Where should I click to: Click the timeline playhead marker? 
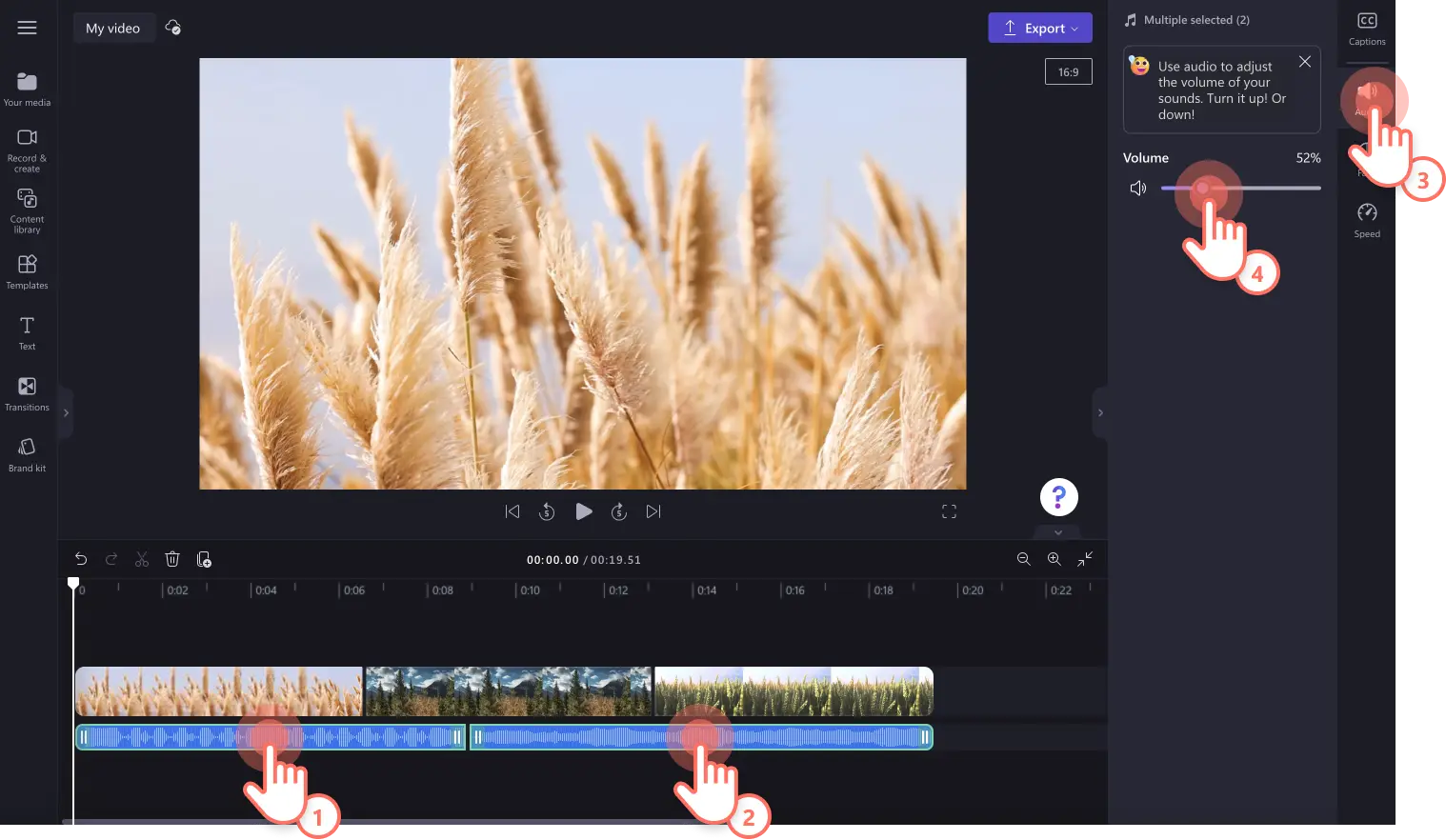(x=73, y=583)
